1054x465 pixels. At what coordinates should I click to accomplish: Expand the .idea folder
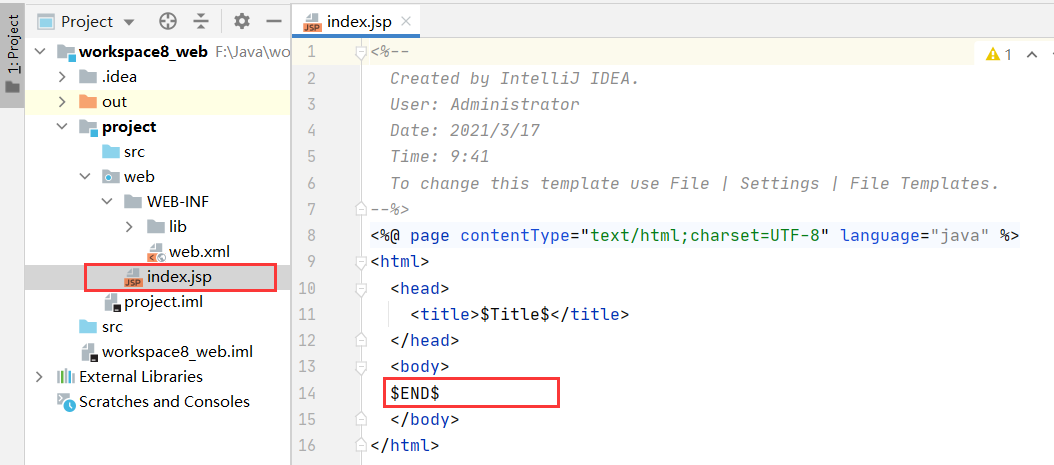[x=62, y=77]
